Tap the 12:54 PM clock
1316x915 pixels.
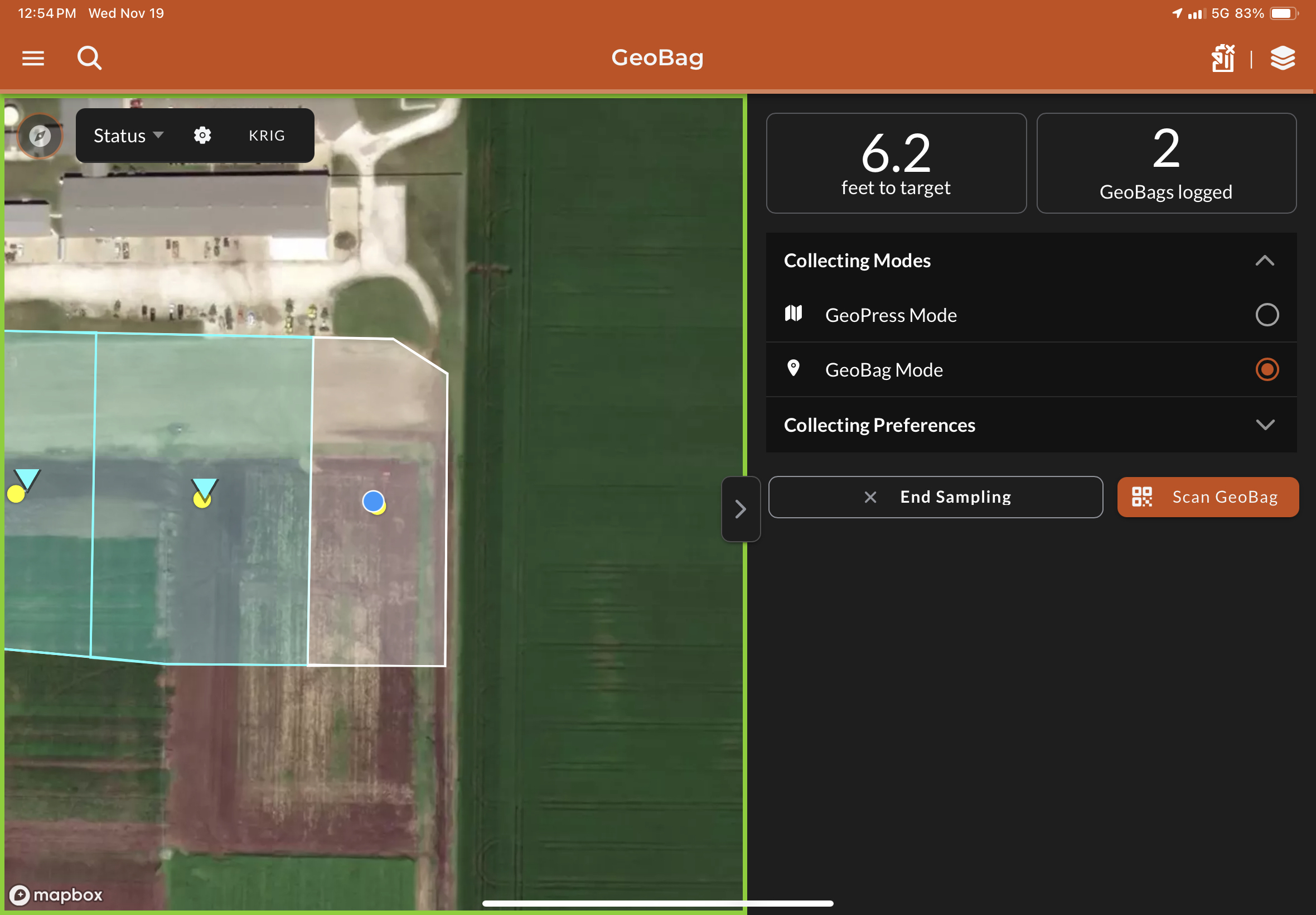coord(47,13)
